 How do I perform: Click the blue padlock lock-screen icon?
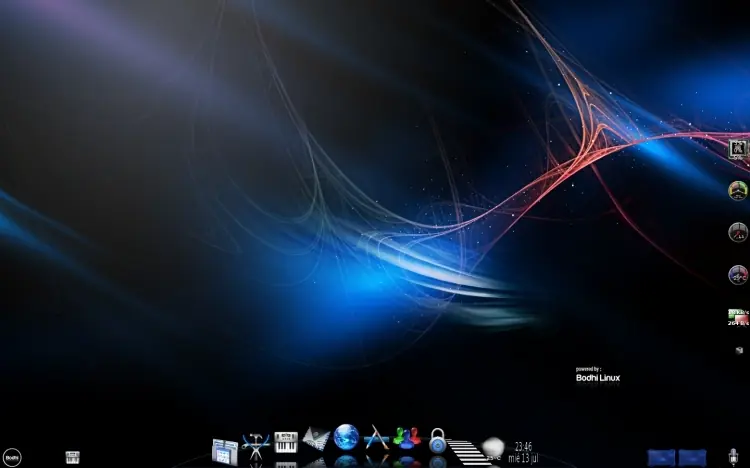pos(437,441)
